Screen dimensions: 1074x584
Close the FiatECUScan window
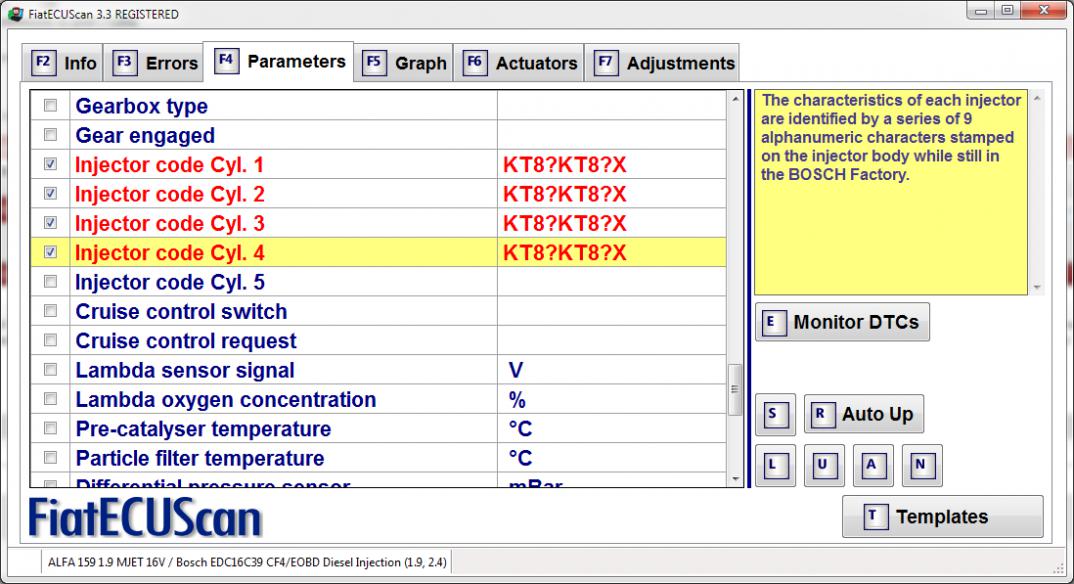1044,10
